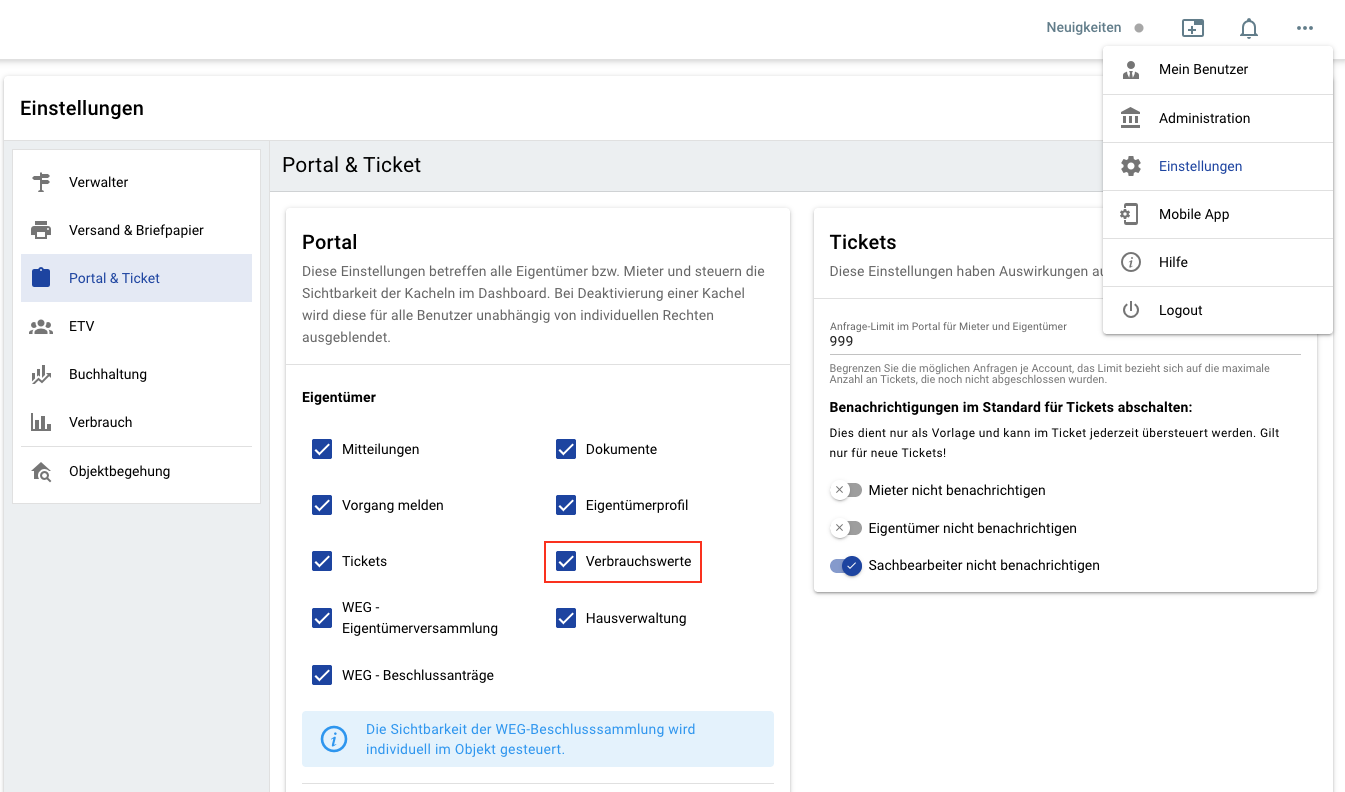Image resolution: width=1345 pixels, height=792 pixels.
Task: Click the blue info icon in WEG notice
Action: point(333,739)
